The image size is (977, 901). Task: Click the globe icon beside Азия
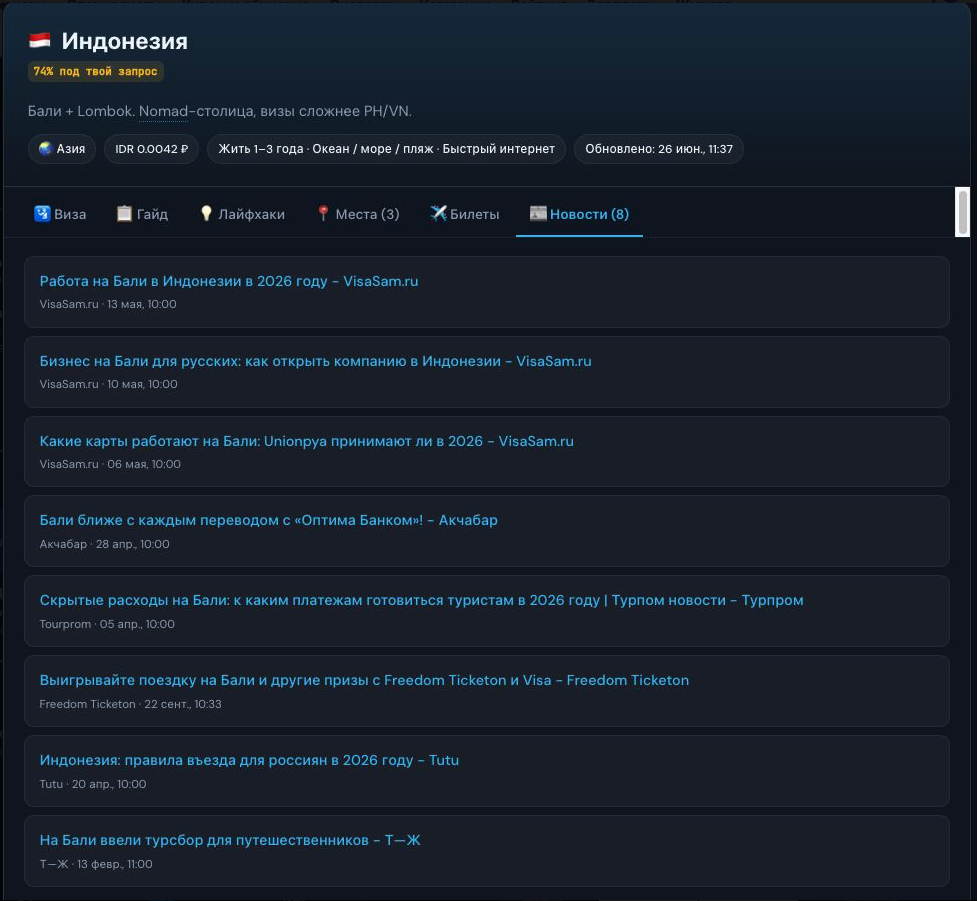(45, 149)
